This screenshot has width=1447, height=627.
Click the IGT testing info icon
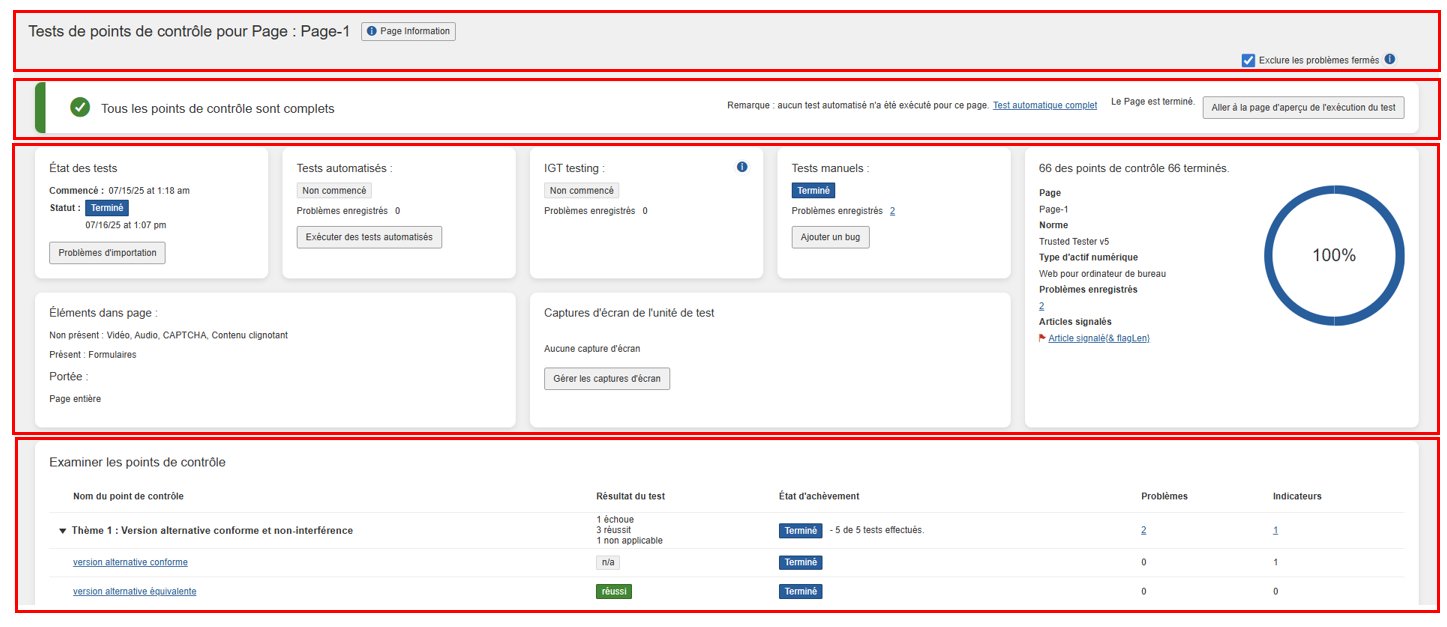pyautogui.click(x=742, y=167)
